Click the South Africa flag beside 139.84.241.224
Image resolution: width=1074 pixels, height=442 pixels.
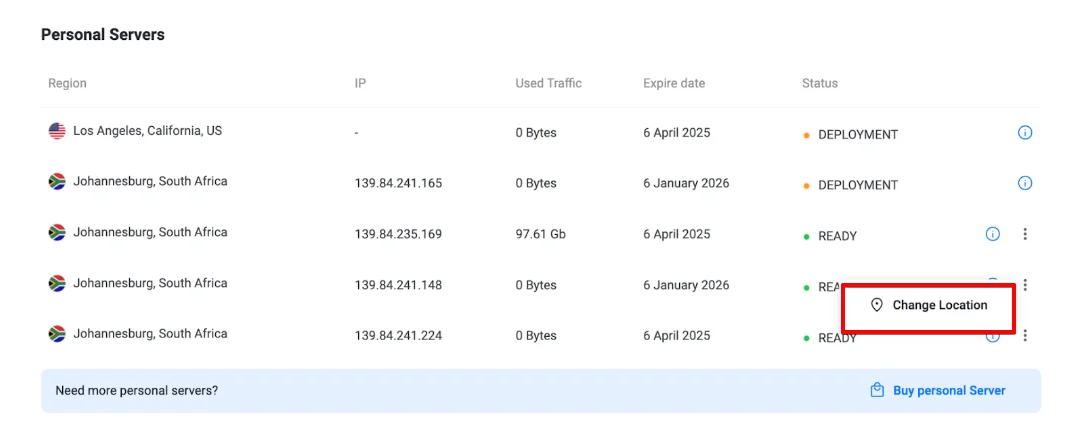click(x=57, y=334)
